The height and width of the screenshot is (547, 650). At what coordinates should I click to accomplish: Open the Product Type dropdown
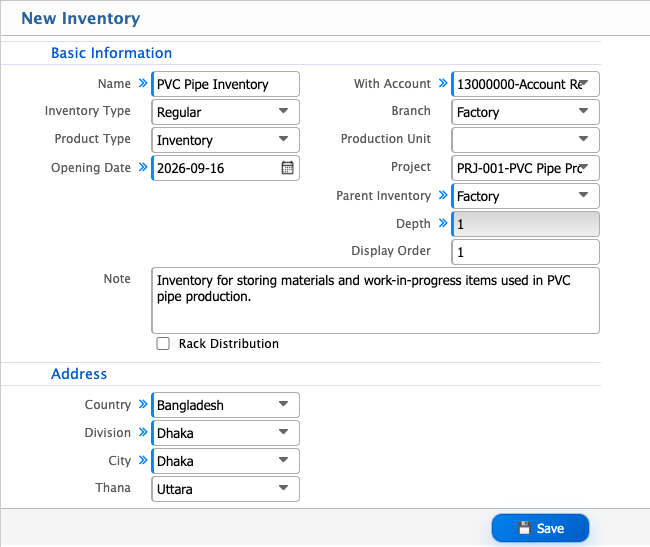[226, 140]
